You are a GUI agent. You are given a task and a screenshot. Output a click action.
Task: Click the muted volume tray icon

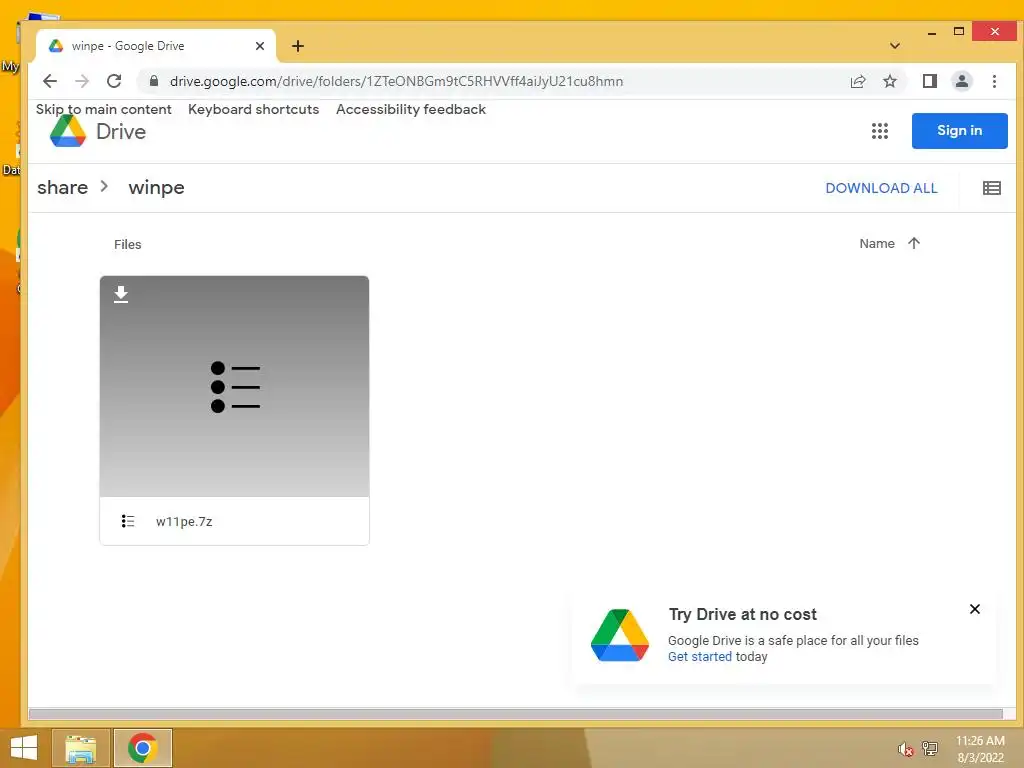pos(905,748)
